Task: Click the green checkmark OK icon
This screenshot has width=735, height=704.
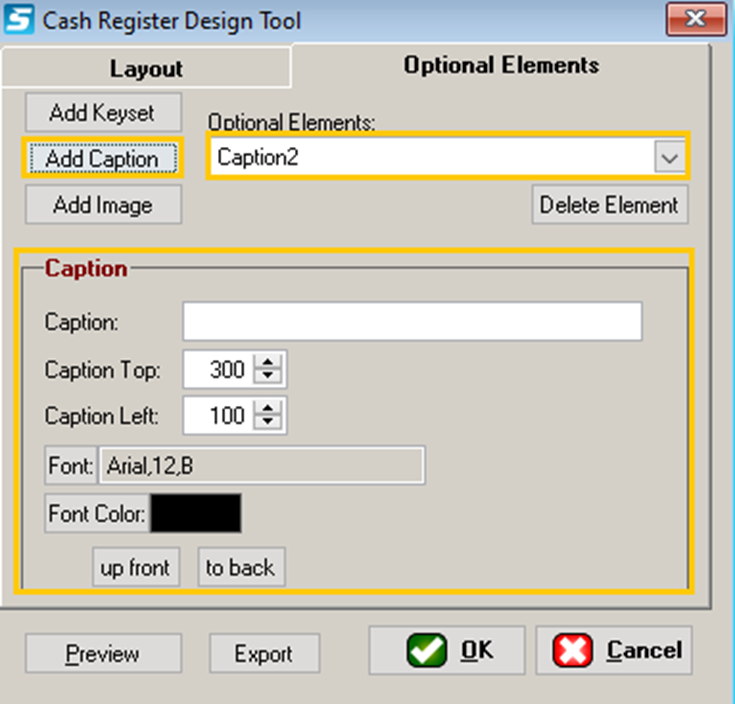Action: pyautogui.click(x=427, y=650)
